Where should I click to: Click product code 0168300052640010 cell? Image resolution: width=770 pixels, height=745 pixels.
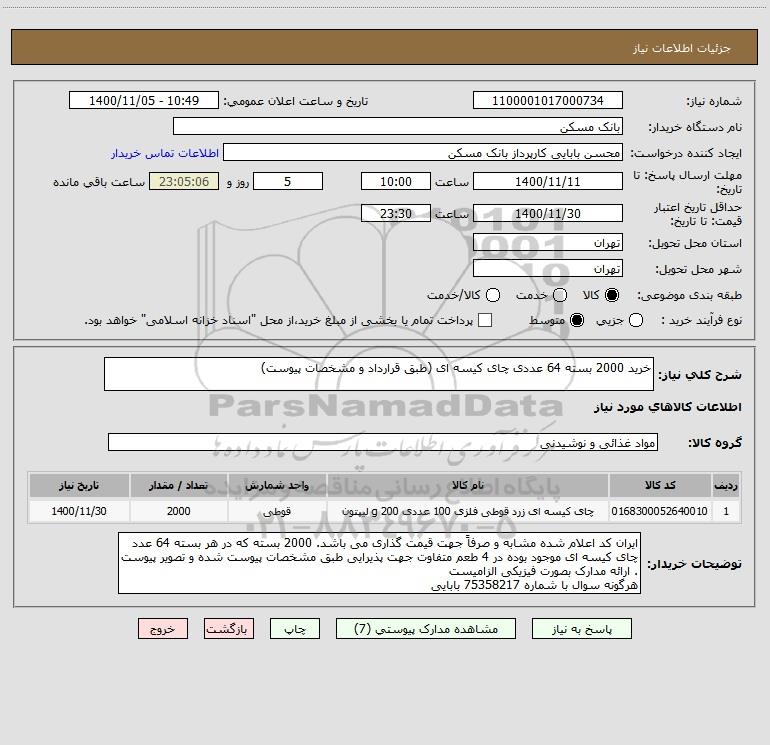[660, 511]
